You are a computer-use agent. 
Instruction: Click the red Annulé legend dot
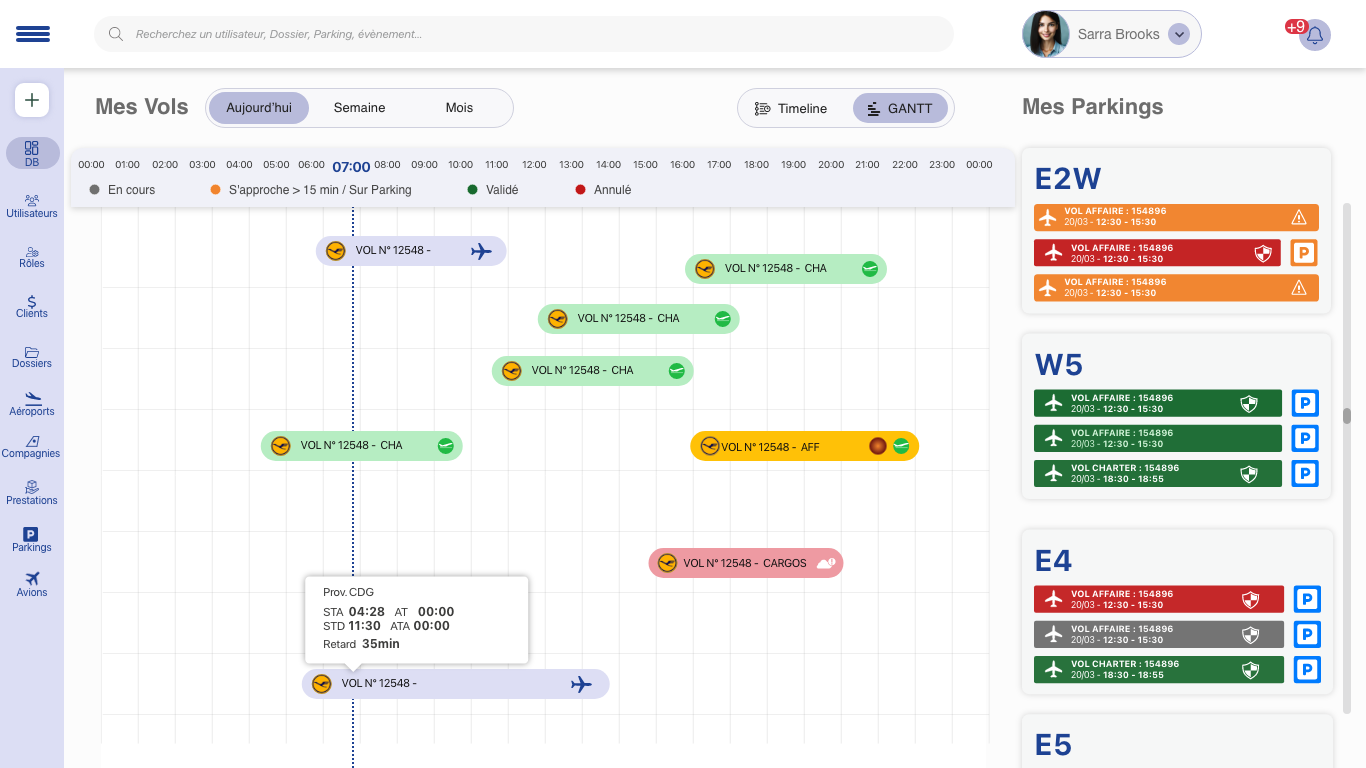580,190
